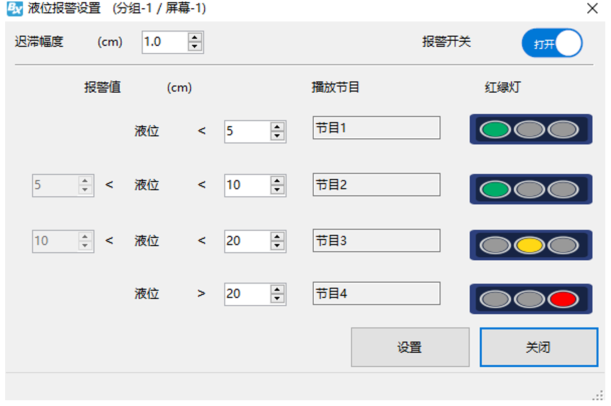Click the 设置 button

point(409,347)
